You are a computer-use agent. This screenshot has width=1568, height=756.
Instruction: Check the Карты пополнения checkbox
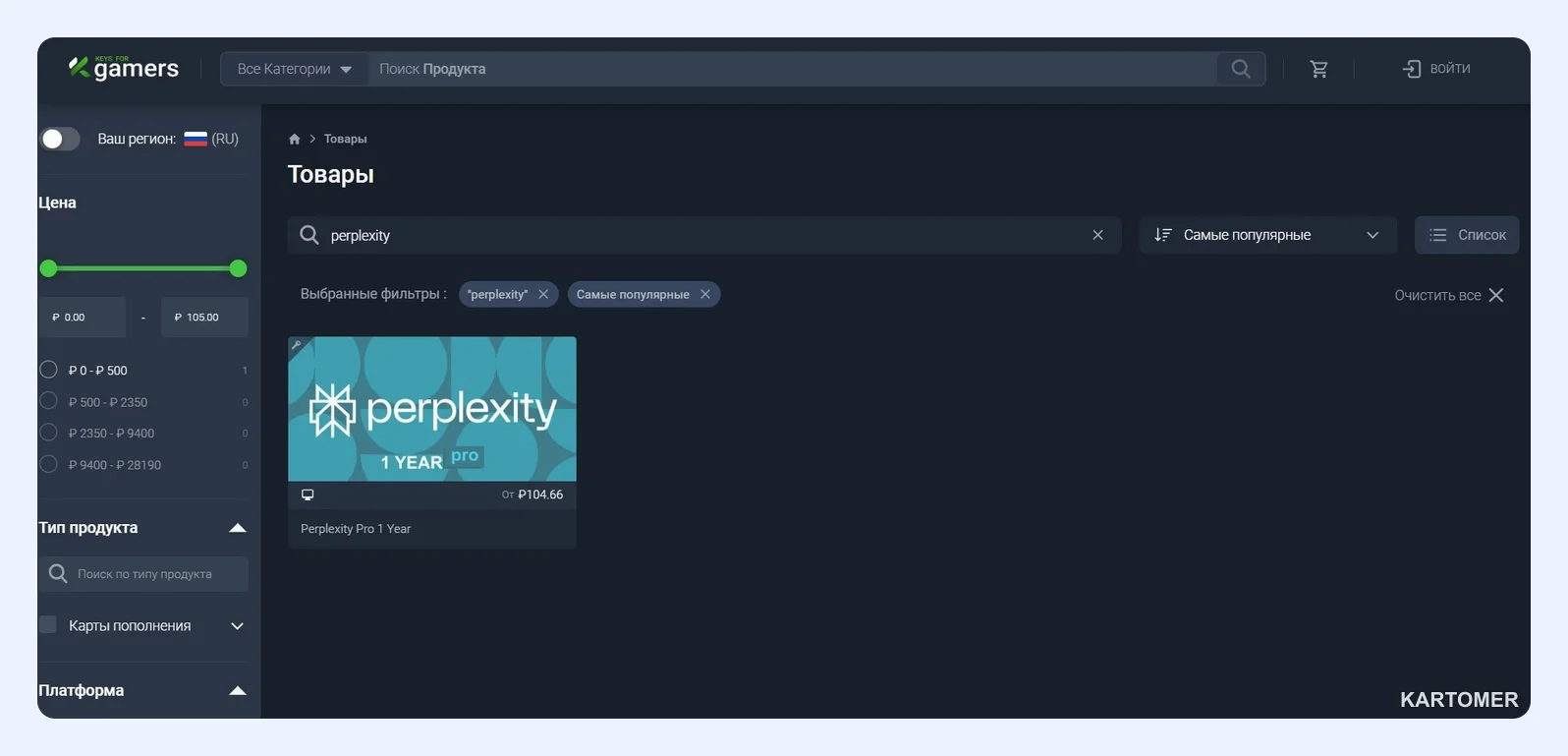(x=48, y=625)
